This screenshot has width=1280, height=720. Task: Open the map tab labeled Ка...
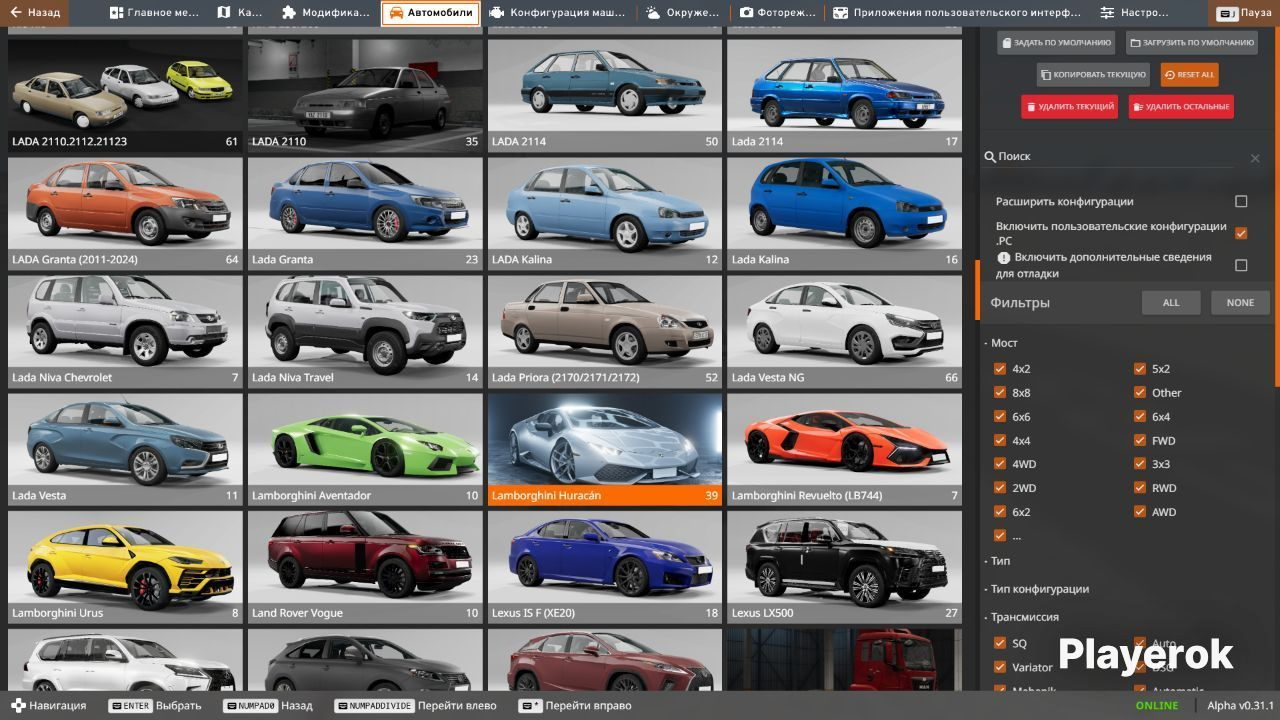[239, 13]
